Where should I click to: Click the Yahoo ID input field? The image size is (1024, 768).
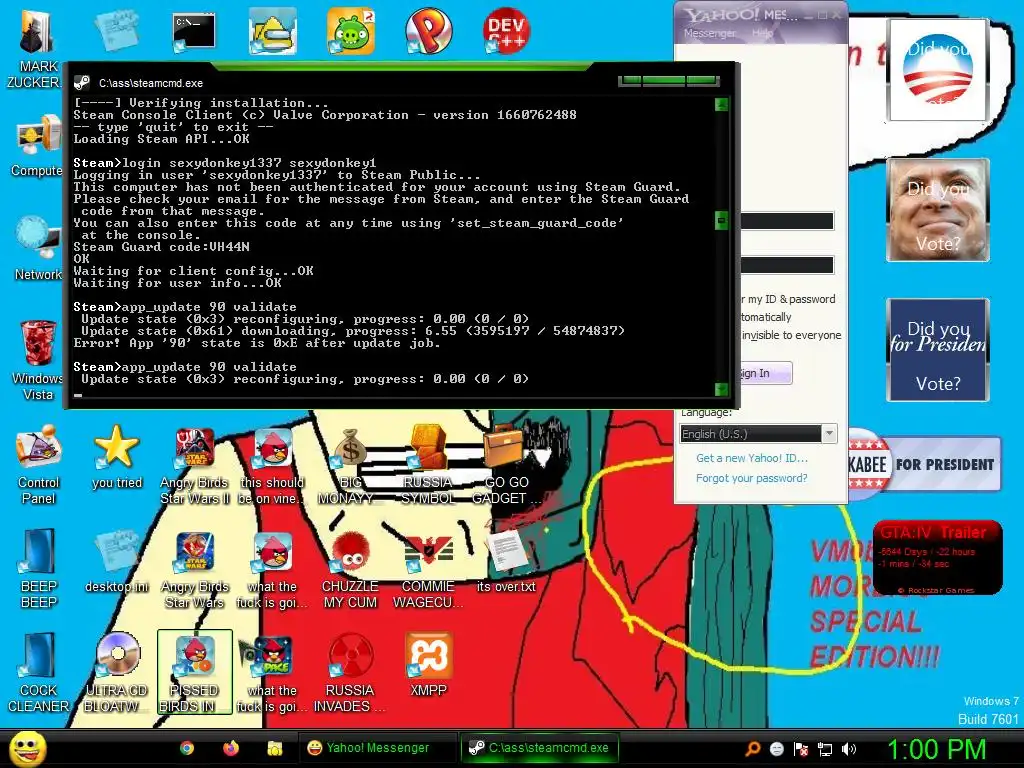787,221
